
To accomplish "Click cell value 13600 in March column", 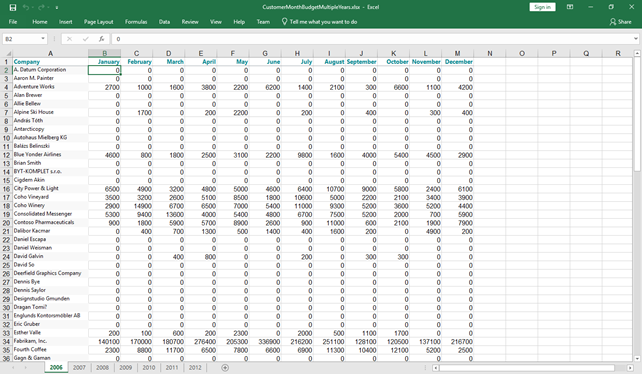I will point(168,214).
